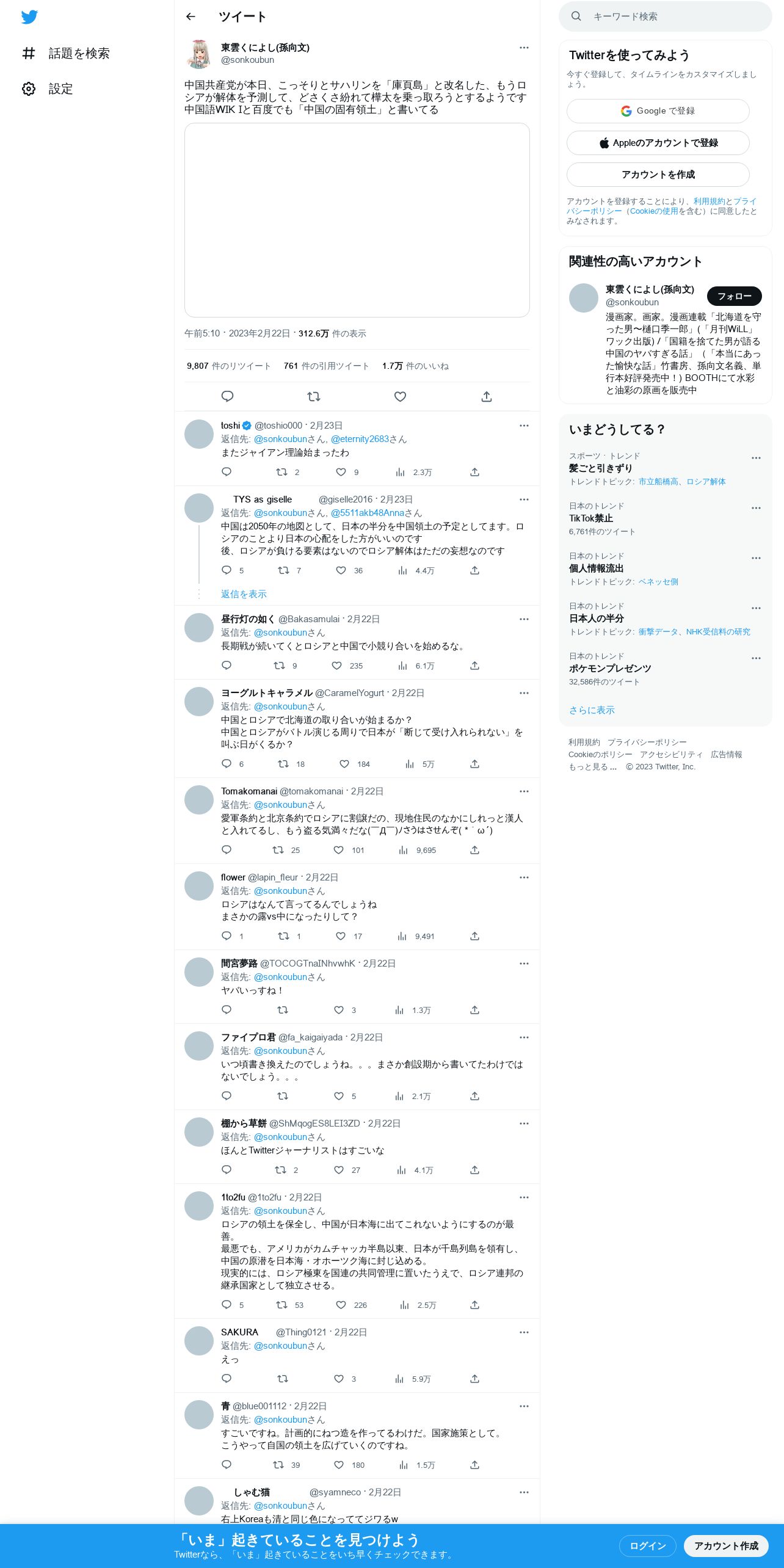This screenshot has height=1568, width=784.
Task: Retweet the main tweet
Action: point(314,396)
